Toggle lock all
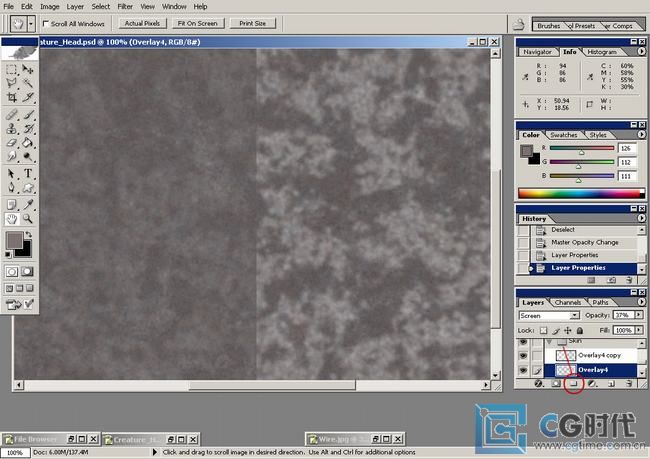Screen dimensions: 650x459 pos(580,330)
